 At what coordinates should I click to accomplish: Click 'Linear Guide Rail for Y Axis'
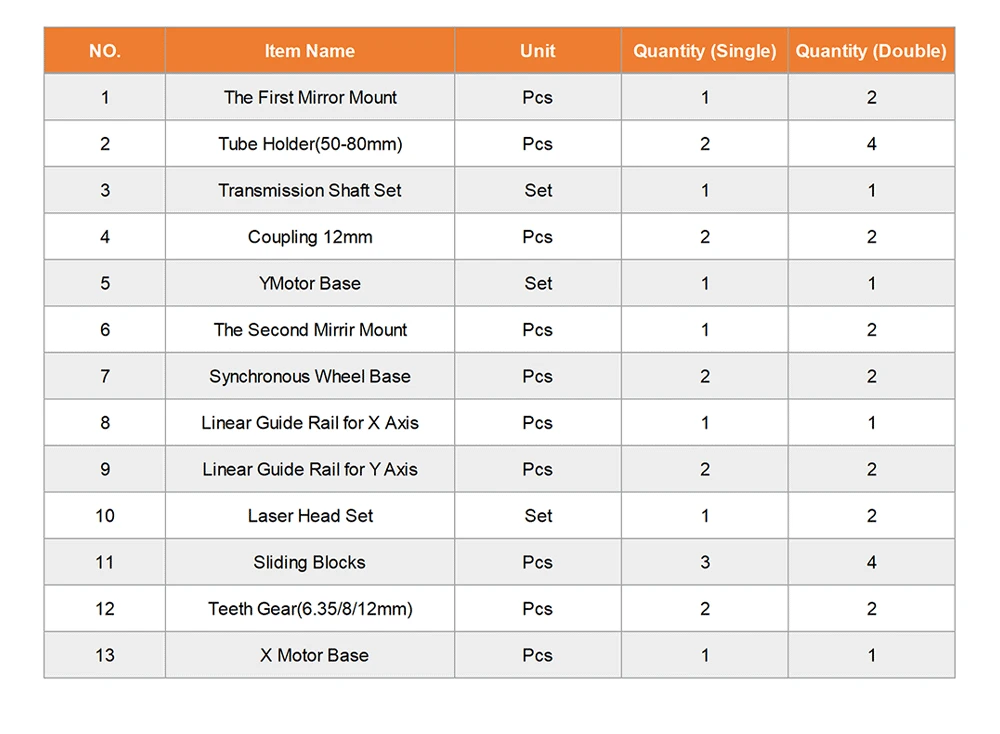(x=310, y=469)
